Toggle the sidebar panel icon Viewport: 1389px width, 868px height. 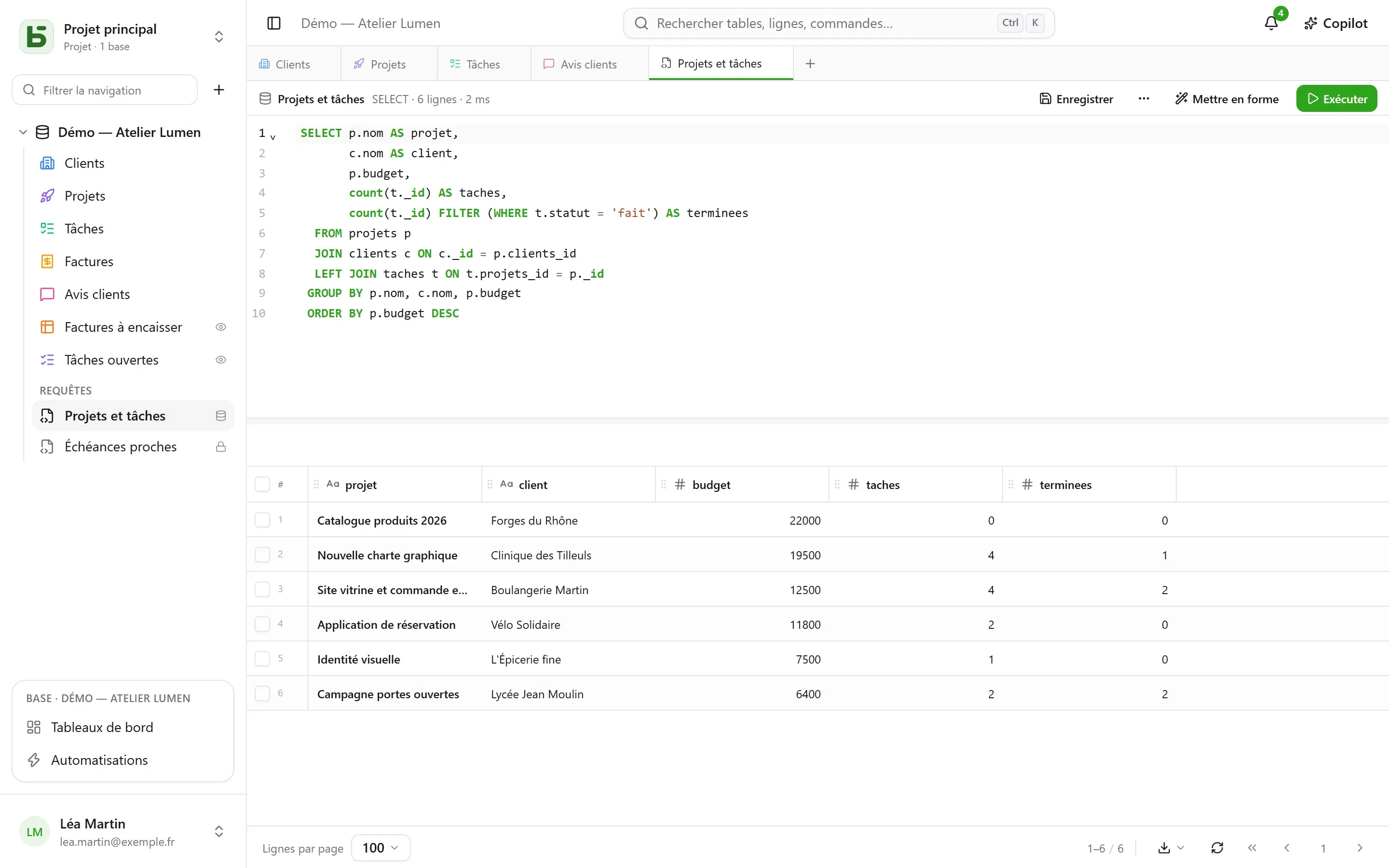coord(274,23)
